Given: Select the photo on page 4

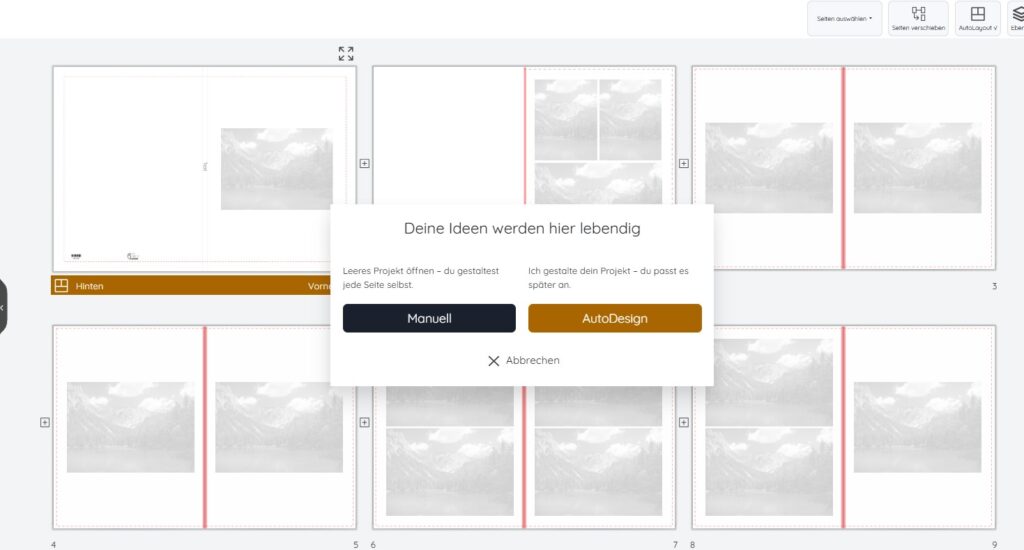Looking at the screenshot, I should click(x=130, y=427).
